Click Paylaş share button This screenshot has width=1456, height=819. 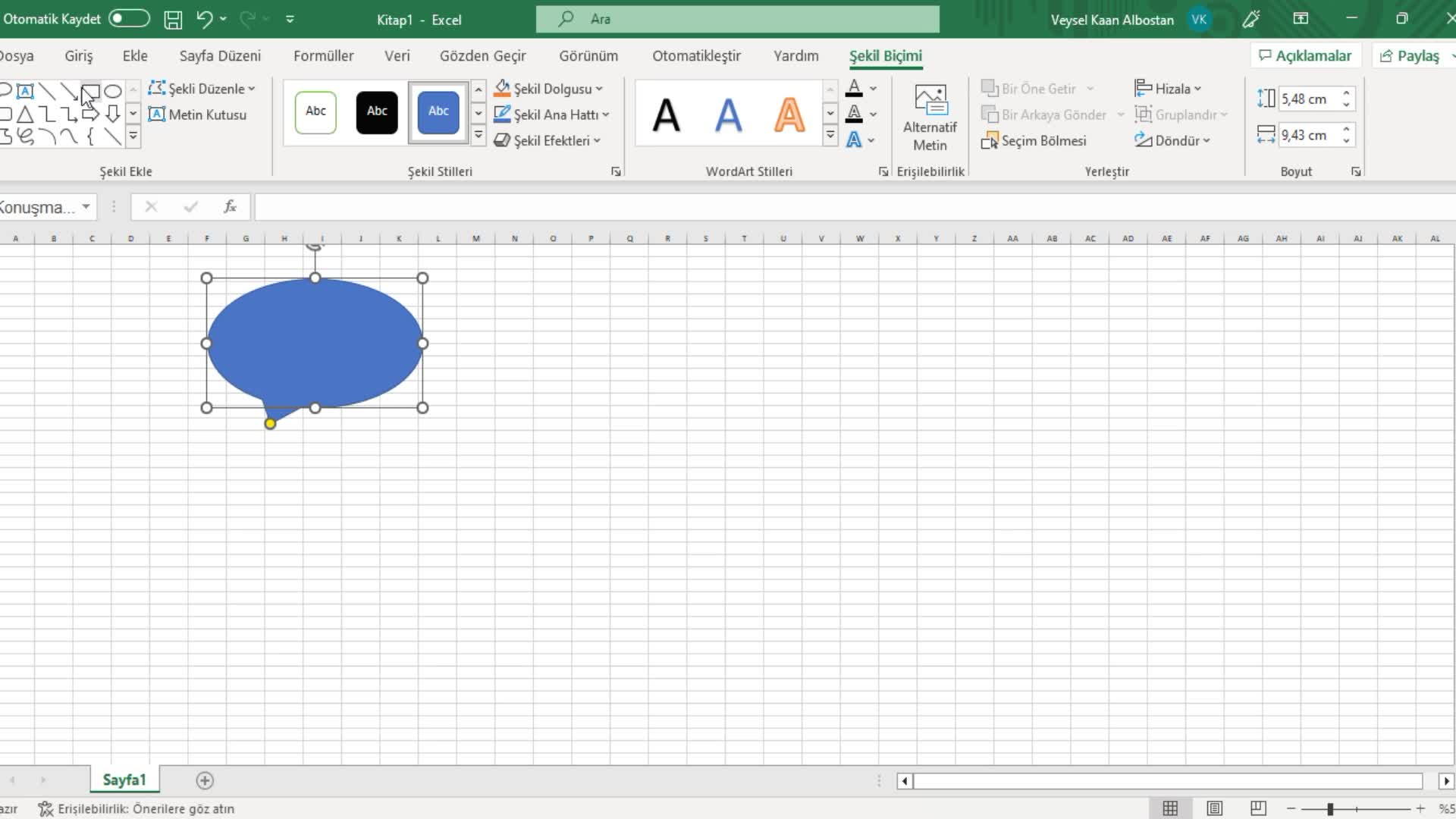[1415, 56]
